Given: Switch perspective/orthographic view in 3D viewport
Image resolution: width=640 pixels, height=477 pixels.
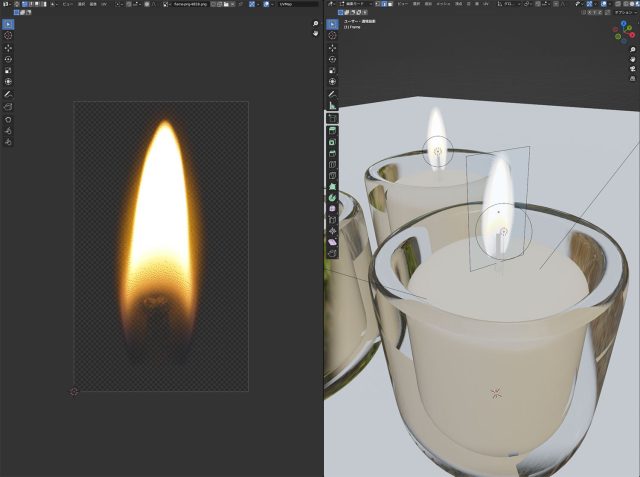Looking at the screenshot, I should (633, 78).
